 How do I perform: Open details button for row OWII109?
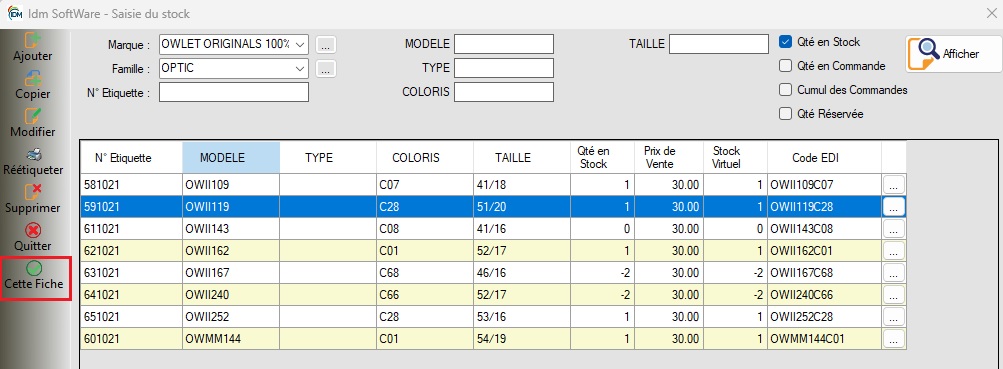(x=894, y=185)
